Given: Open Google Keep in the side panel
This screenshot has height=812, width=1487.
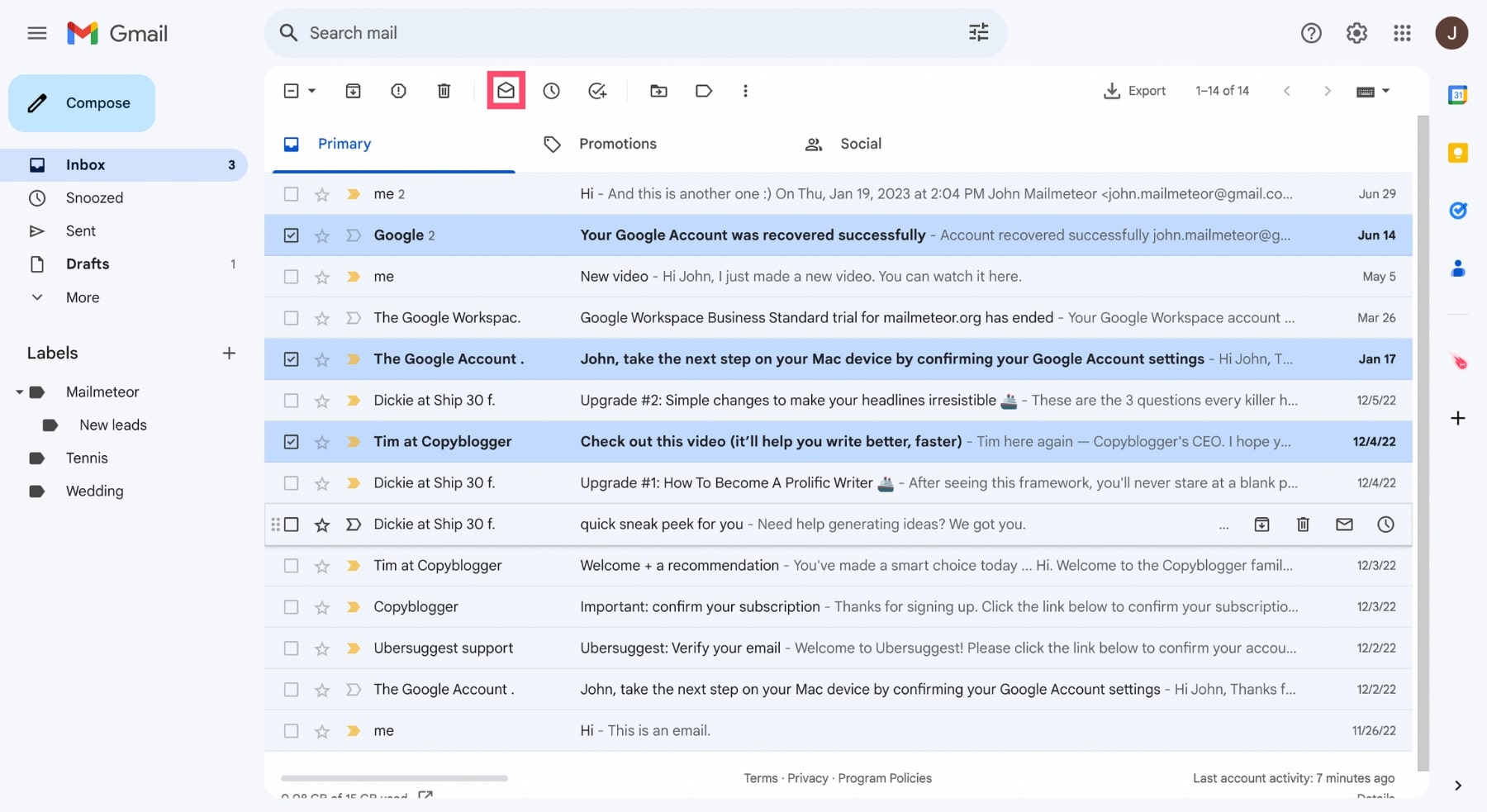Looking at the screenshot, I should [x=1459, y=153].
